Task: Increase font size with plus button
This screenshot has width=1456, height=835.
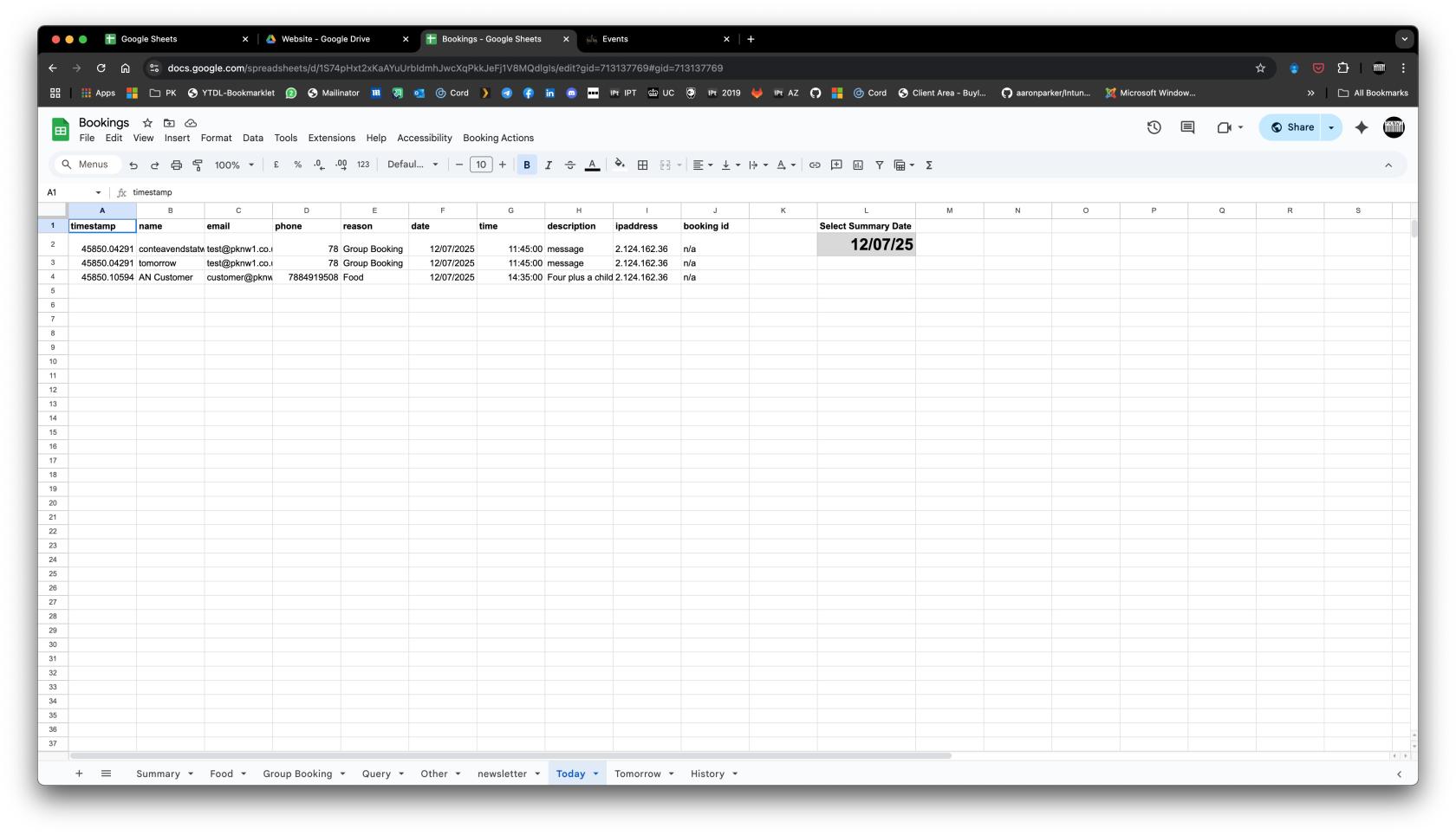Action: click(503, 165)
